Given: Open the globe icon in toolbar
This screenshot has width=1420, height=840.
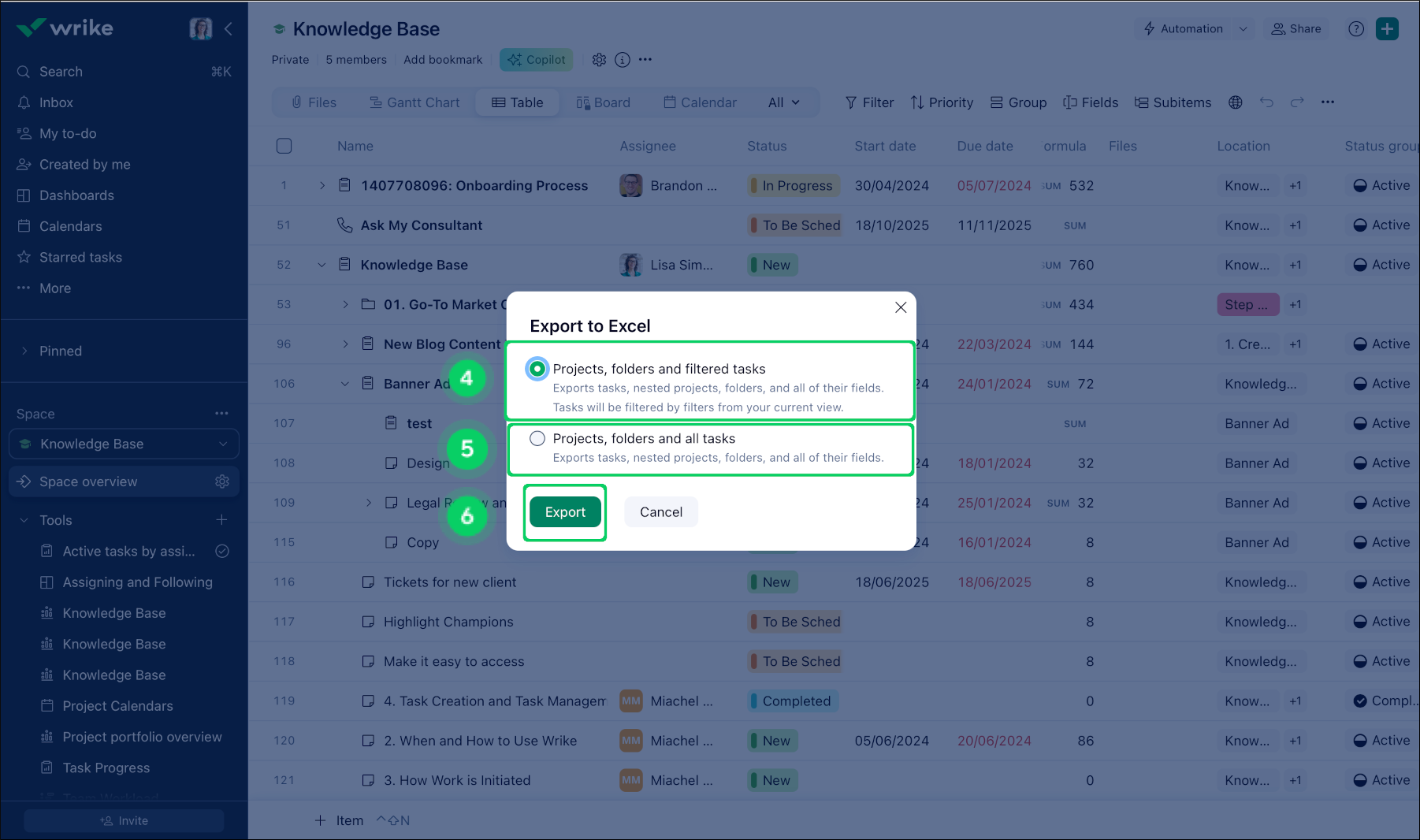Looking at the screenshot, I should (x=1235, y=102).
